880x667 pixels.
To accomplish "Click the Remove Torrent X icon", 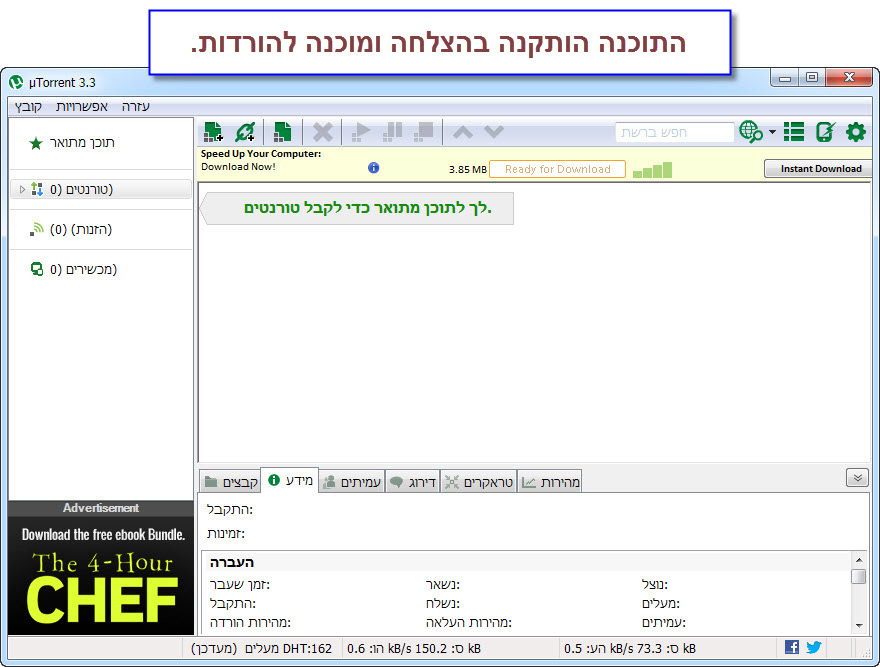I will [x=322, y=131].
